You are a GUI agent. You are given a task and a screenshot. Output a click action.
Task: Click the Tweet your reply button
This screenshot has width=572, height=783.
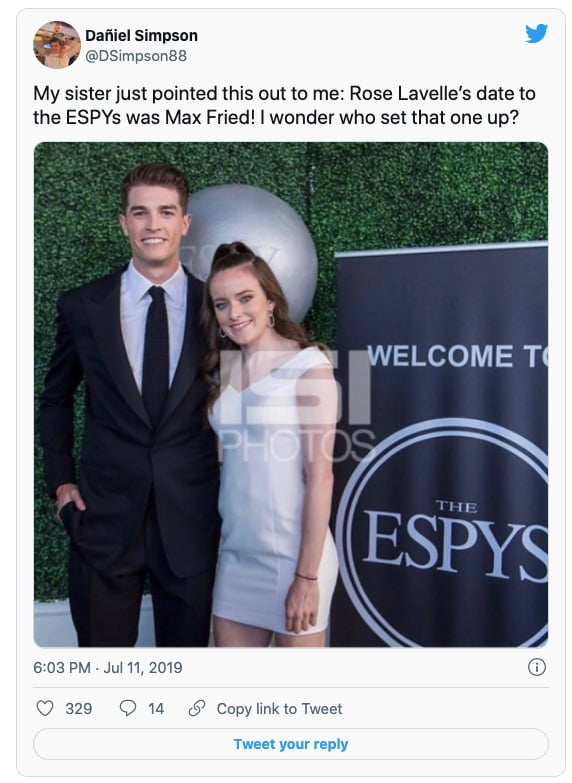[x=291, y=744]
